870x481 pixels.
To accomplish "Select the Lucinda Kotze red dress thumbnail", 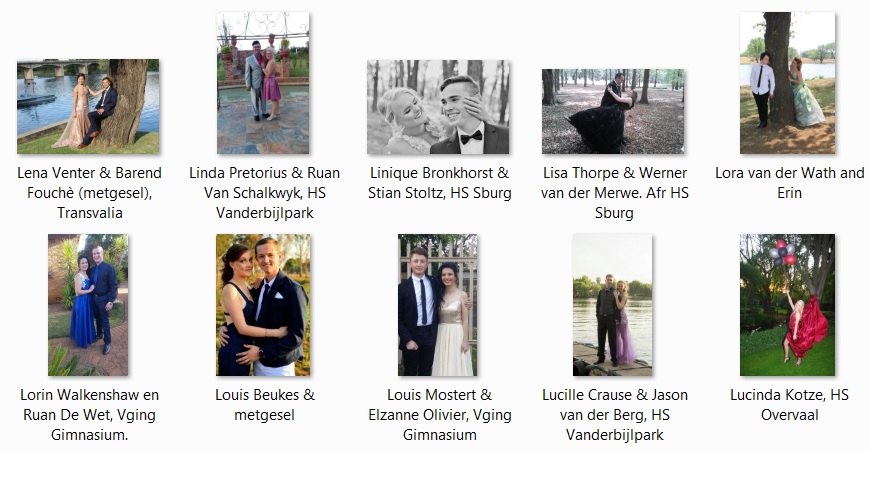I will 787,305.
